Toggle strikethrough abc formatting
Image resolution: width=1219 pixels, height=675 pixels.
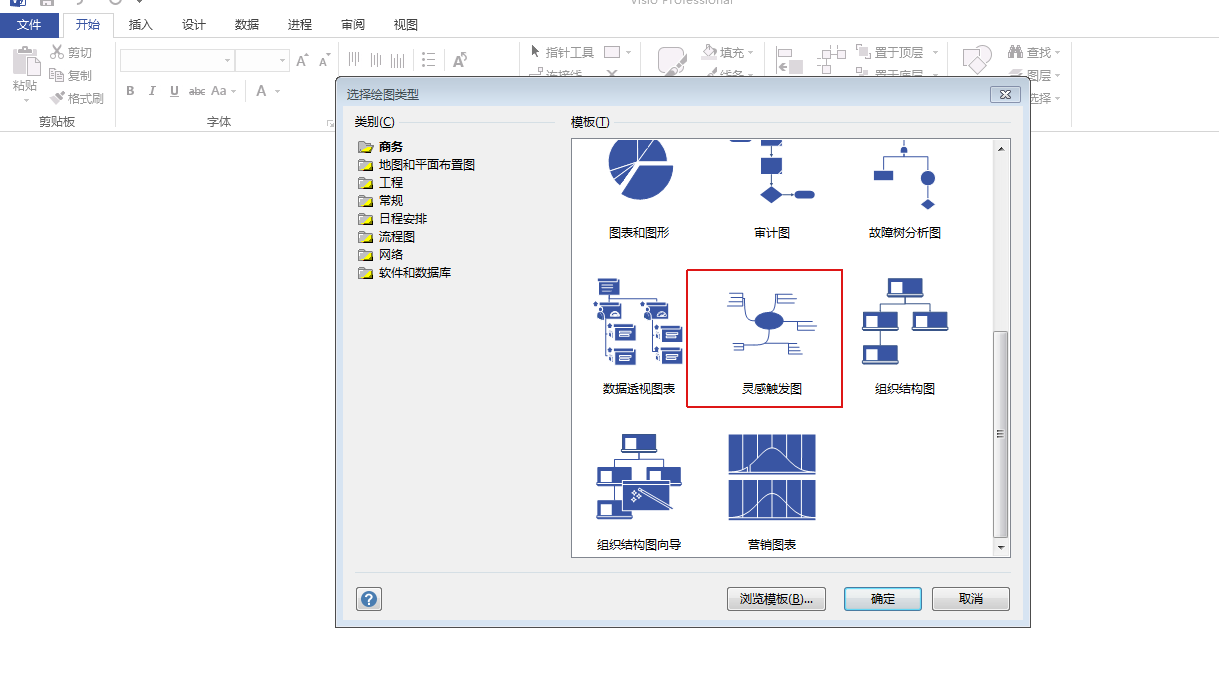tap(197, 91)
